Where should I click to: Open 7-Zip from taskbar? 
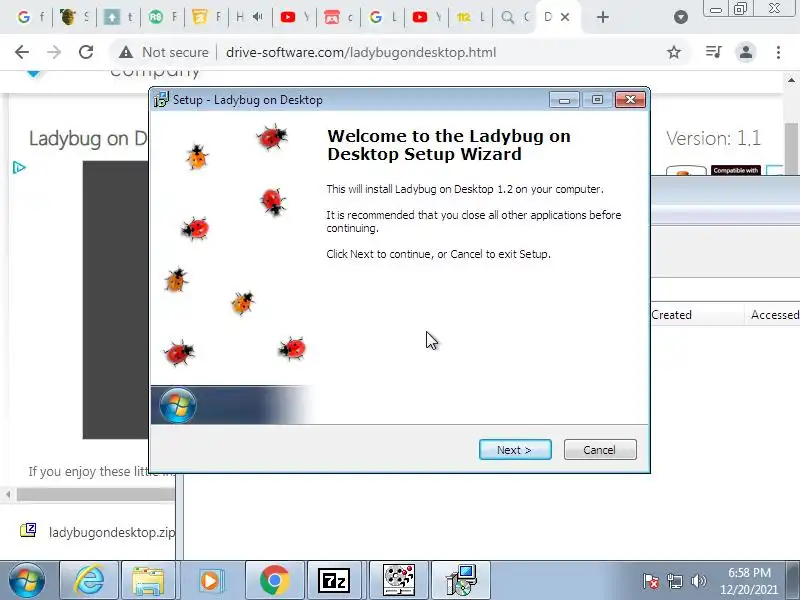click(334, 581)
